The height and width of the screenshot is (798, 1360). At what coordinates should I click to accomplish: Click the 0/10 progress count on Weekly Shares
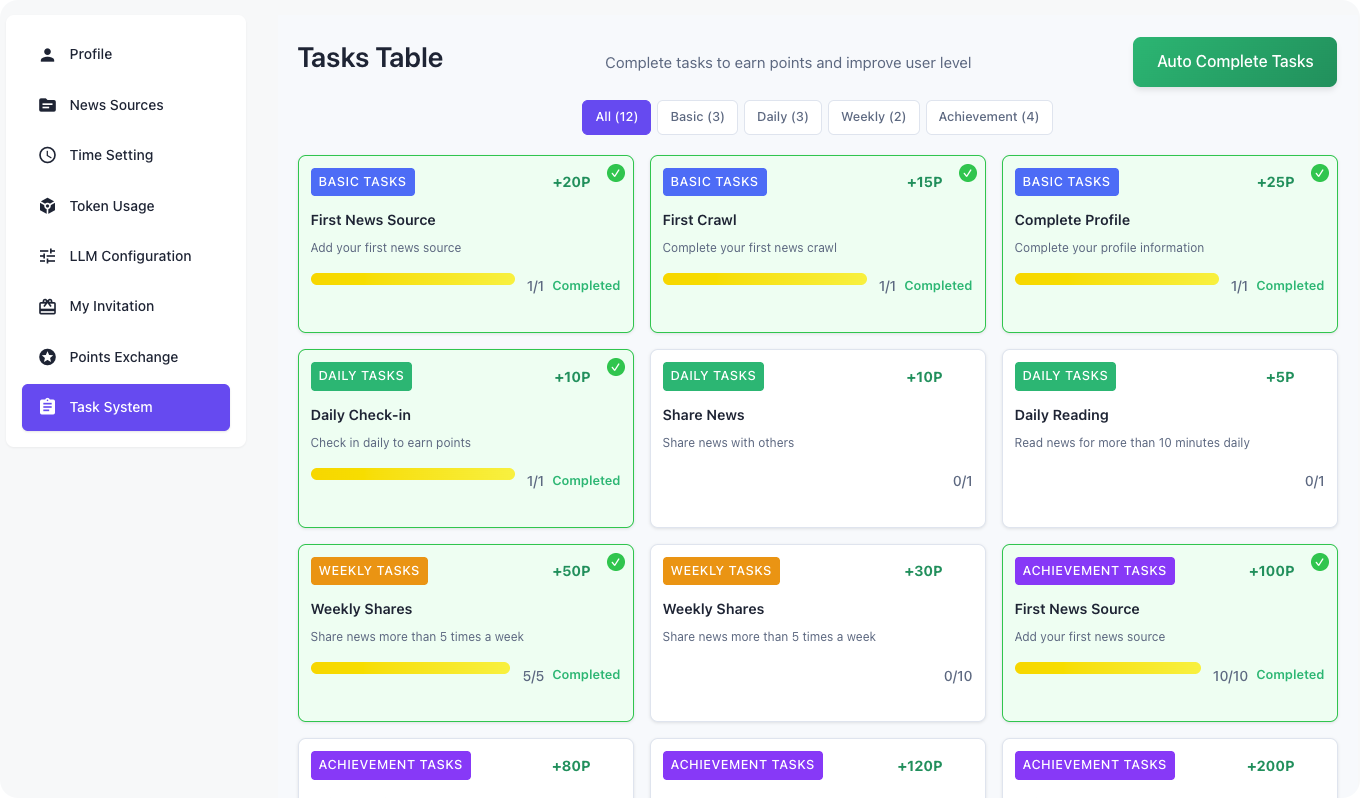(x=958, y=676)
